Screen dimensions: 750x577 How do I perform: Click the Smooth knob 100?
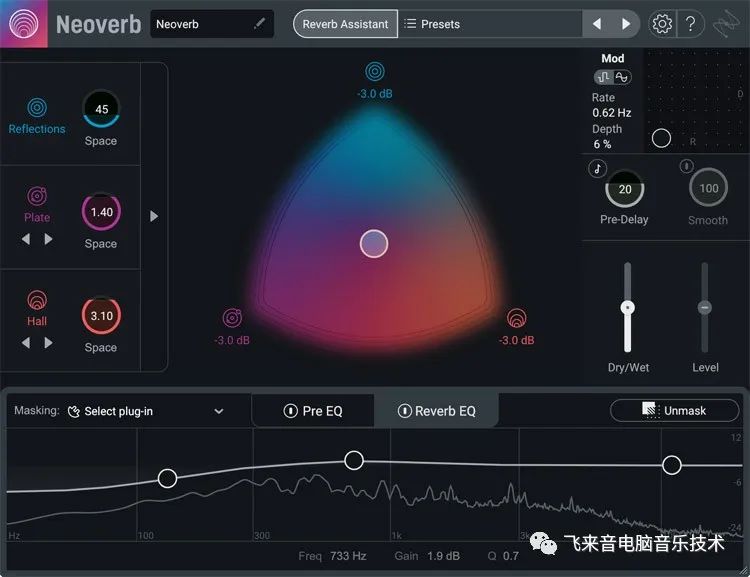pos(708,188)
